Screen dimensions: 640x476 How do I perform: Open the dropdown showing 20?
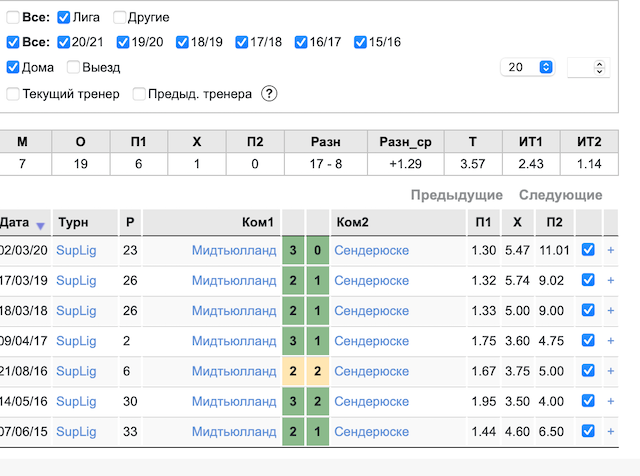tap(527, 67)
